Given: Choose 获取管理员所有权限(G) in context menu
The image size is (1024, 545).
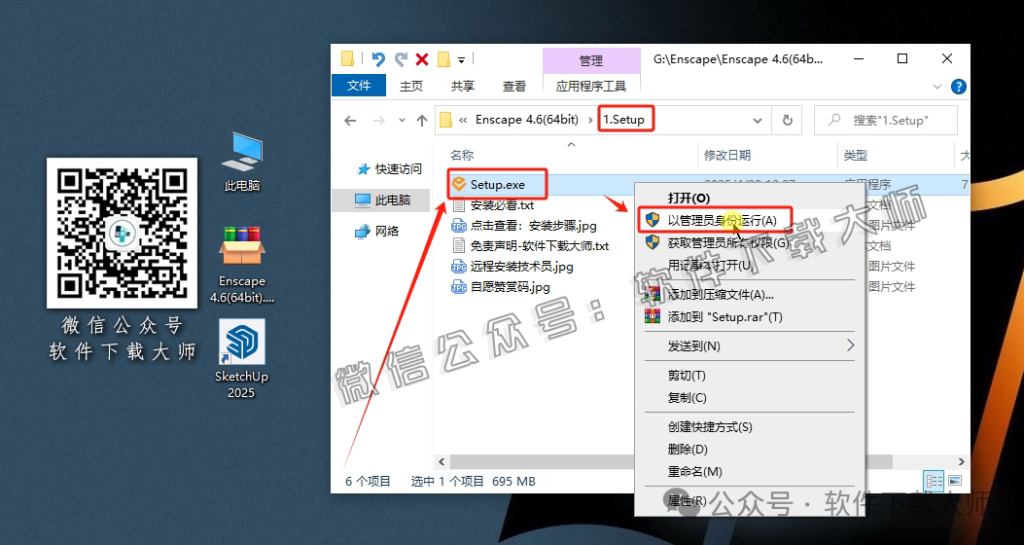Looking at the screenshot, I should (x=750, y=243).
